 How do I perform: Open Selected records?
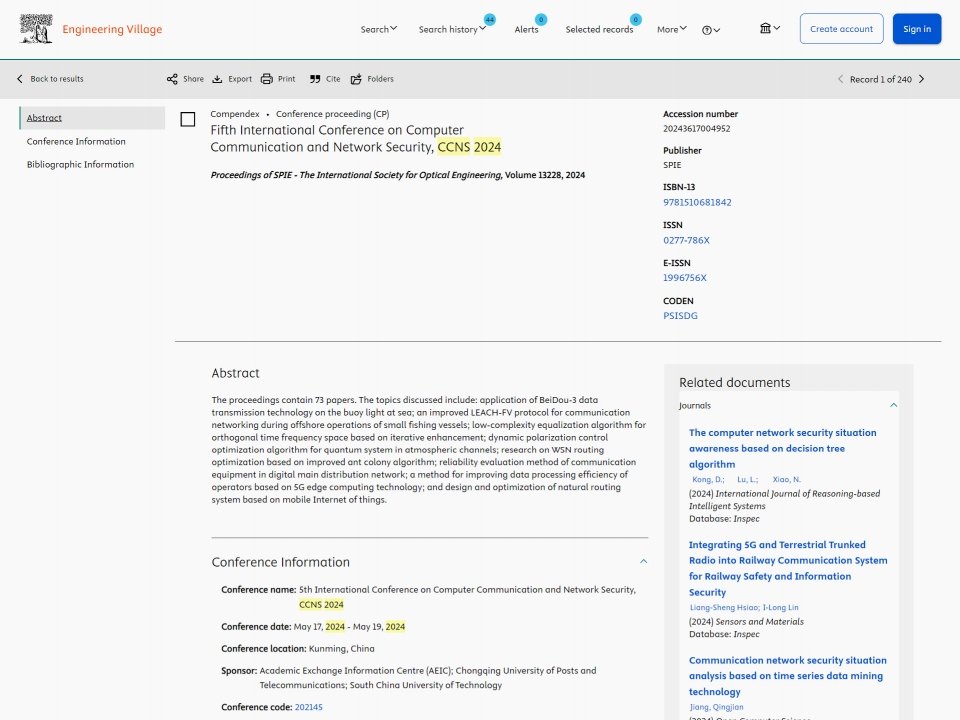[x=599, y=29]
